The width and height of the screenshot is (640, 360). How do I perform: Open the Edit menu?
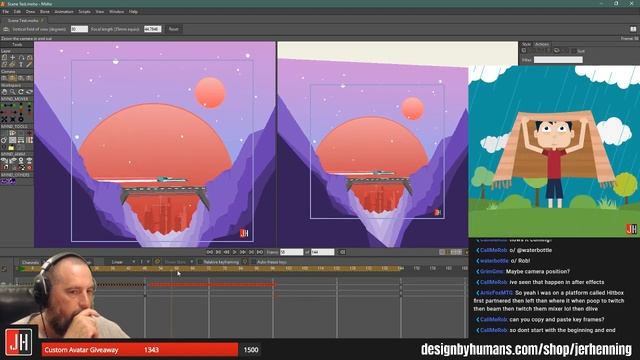pyautogui.click(x=17, y=12)
